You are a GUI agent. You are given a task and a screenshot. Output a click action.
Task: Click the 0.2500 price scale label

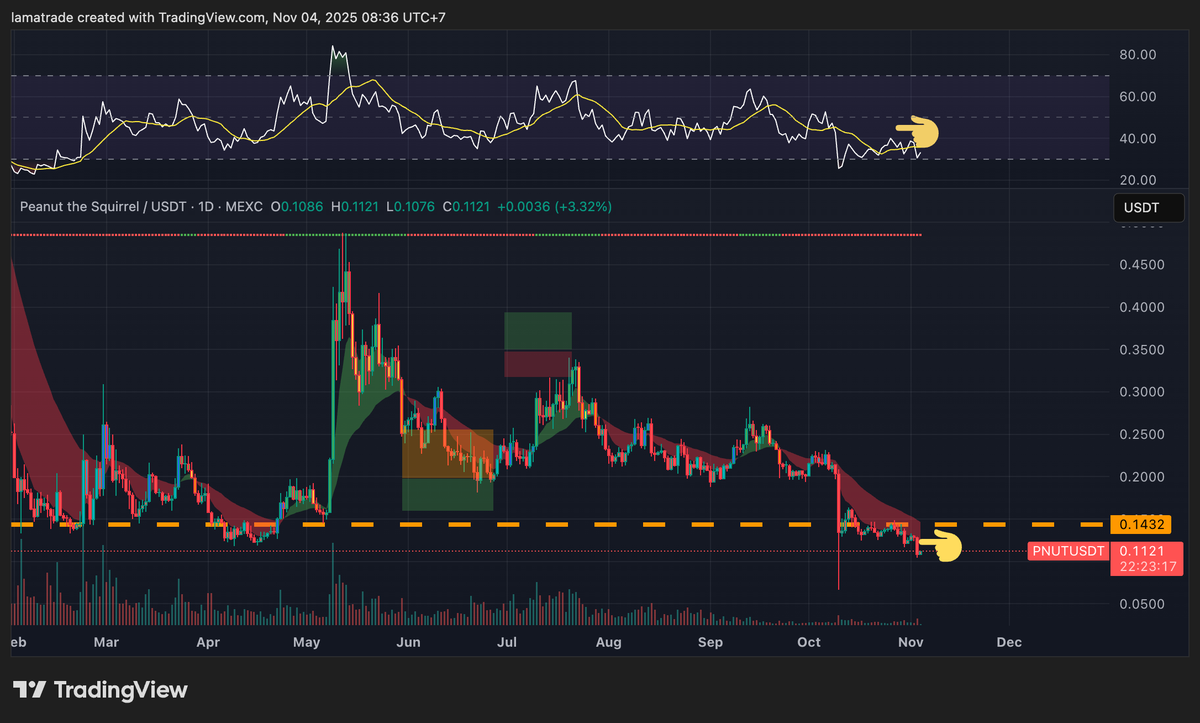(1140, 435)
